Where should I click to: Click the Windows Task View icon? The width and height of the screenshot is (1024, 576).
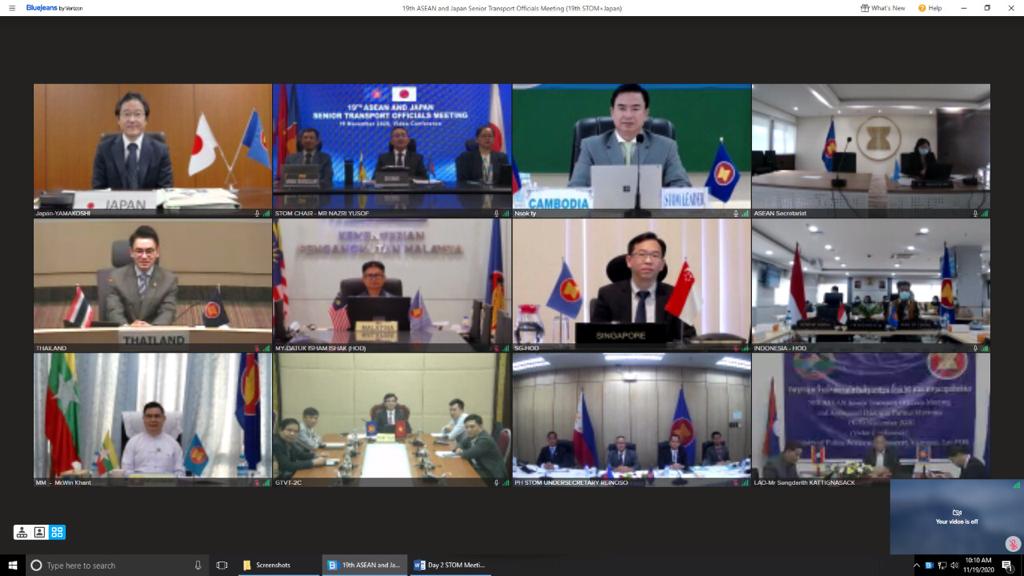click(222, 565)
